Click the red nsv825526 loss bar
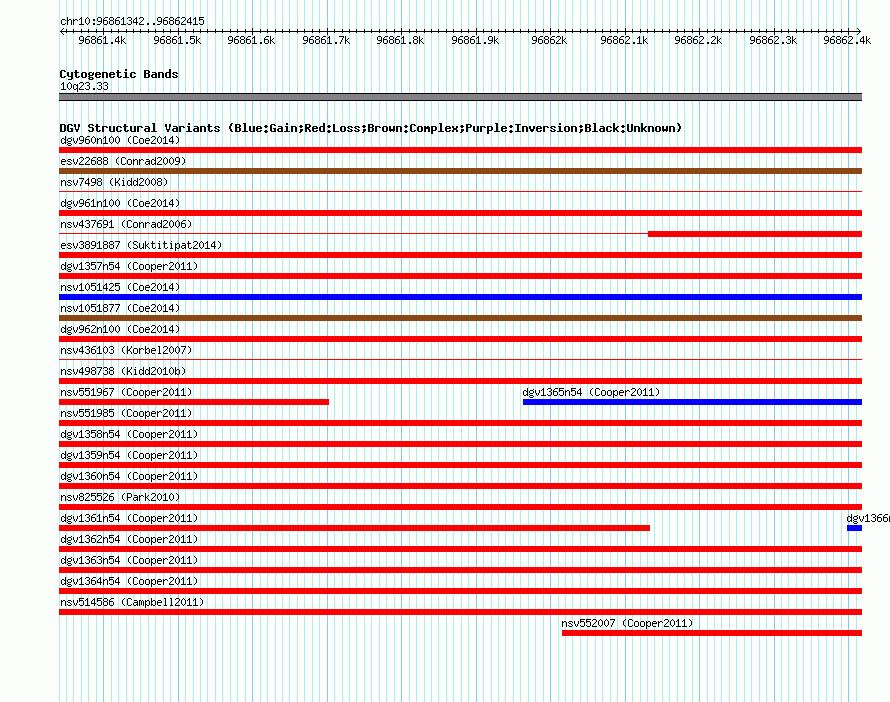This screenshot has height=702, width=890. pos(460,507)
